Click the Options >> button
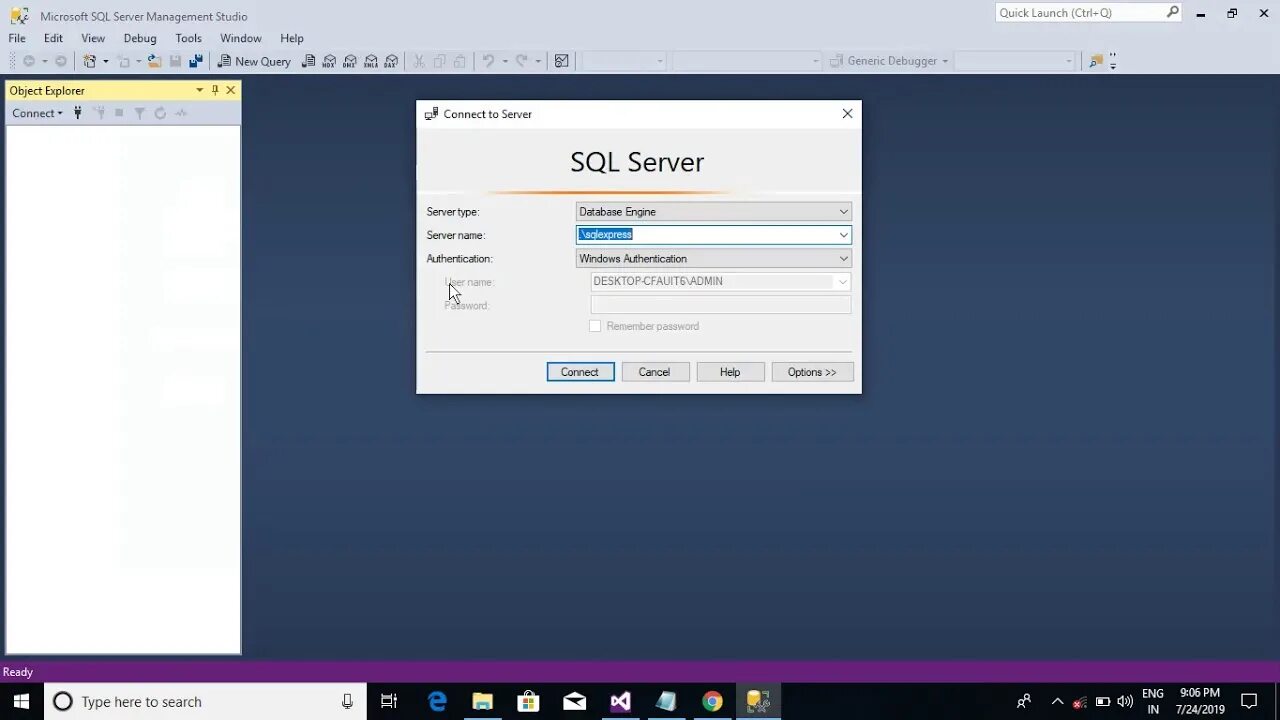1280x720 pixels. point(812,372)
